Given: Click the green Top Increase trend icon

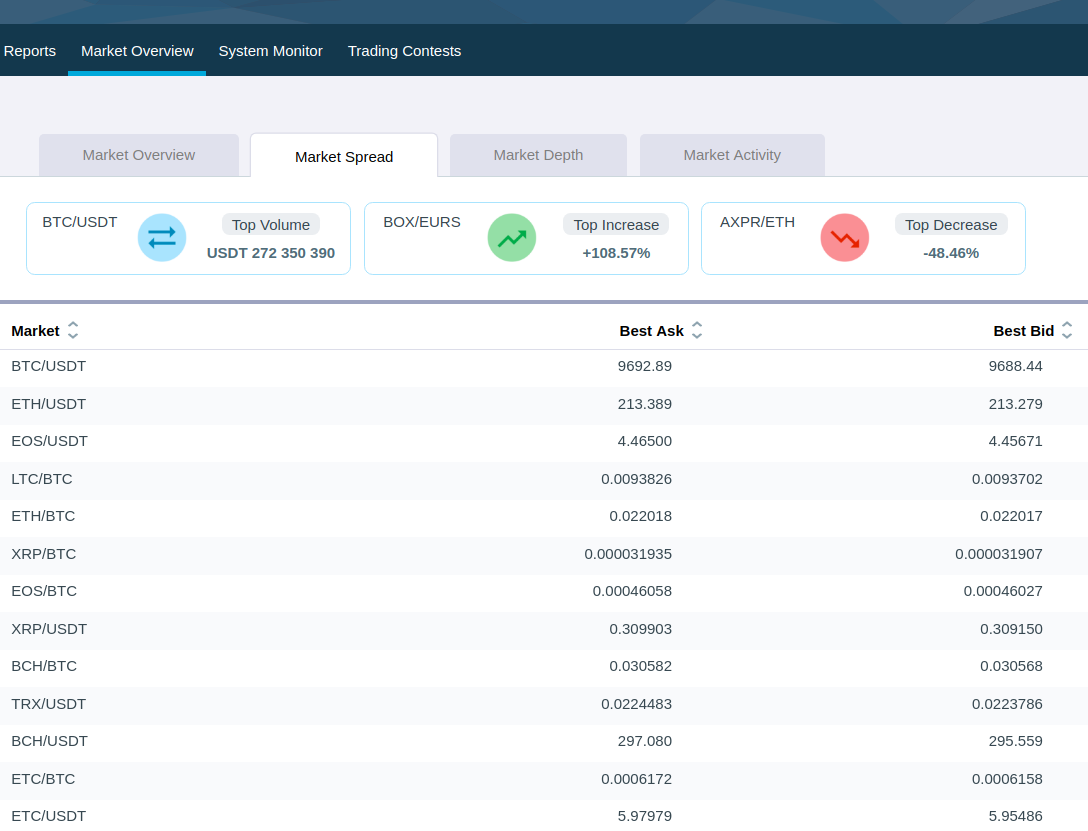Looking at the screenshot, I should pos(512,238).
